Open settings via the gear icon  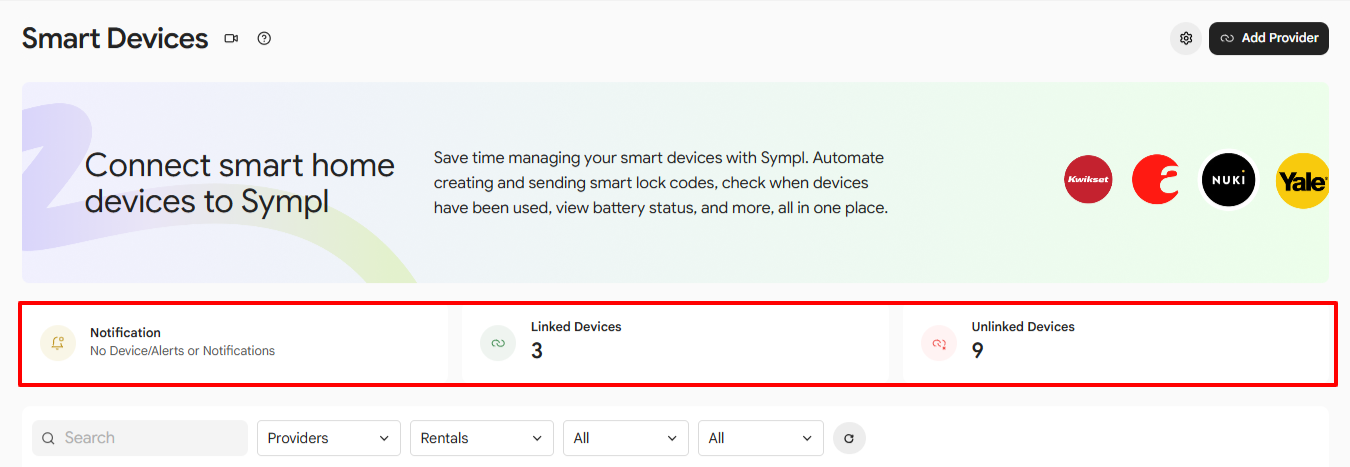tap(1186, 39)
